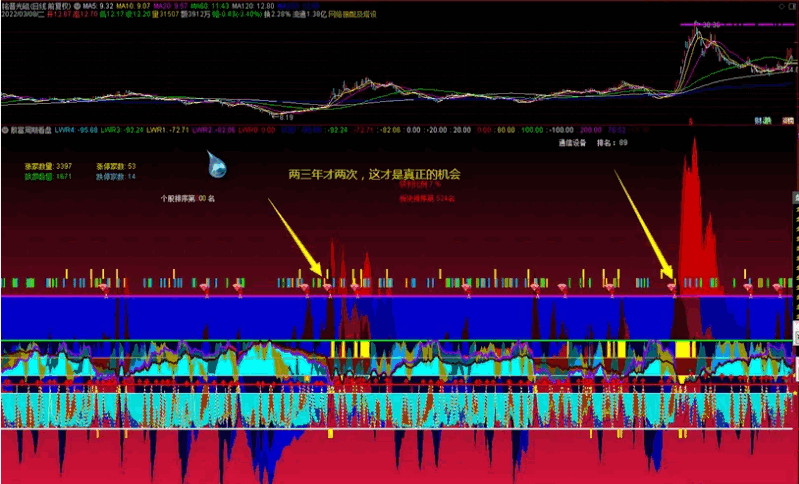Click the round icon after the stock title
The image size is (799, 484).
coord(77,6)
